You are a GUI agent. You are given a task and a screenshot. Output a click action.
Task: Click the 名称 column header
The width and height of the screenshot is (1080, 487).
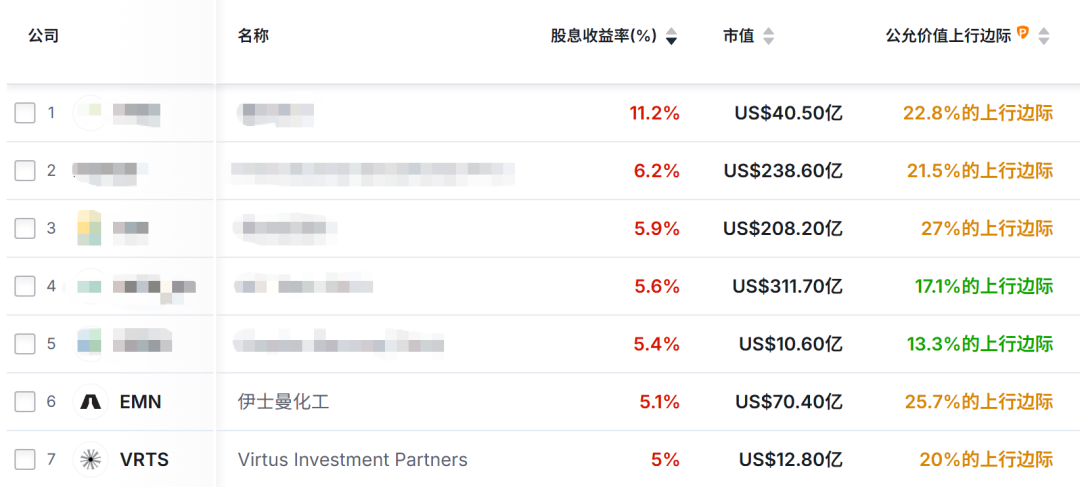253,36
